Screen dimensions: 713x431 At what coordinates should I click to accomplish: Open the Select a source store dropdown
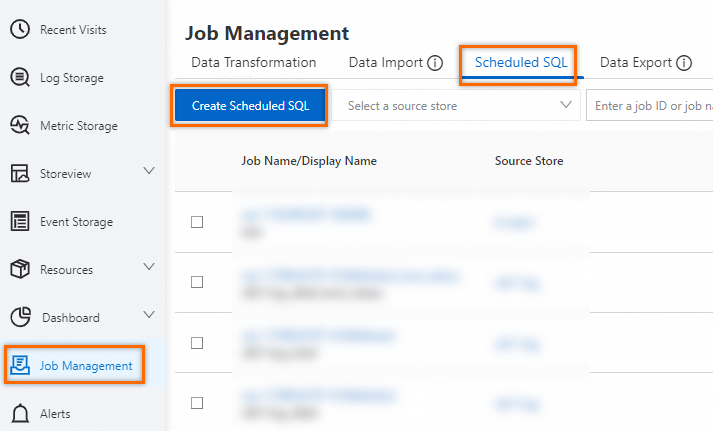click(456, 105)
